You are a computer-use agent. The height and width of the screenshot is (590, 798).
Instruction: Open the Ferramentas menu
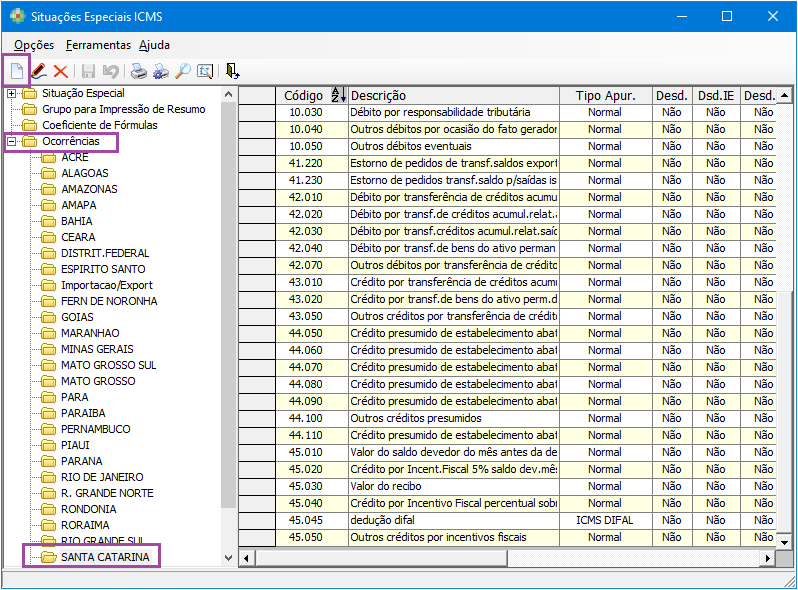pyautogui.click(x=98, y=45)
